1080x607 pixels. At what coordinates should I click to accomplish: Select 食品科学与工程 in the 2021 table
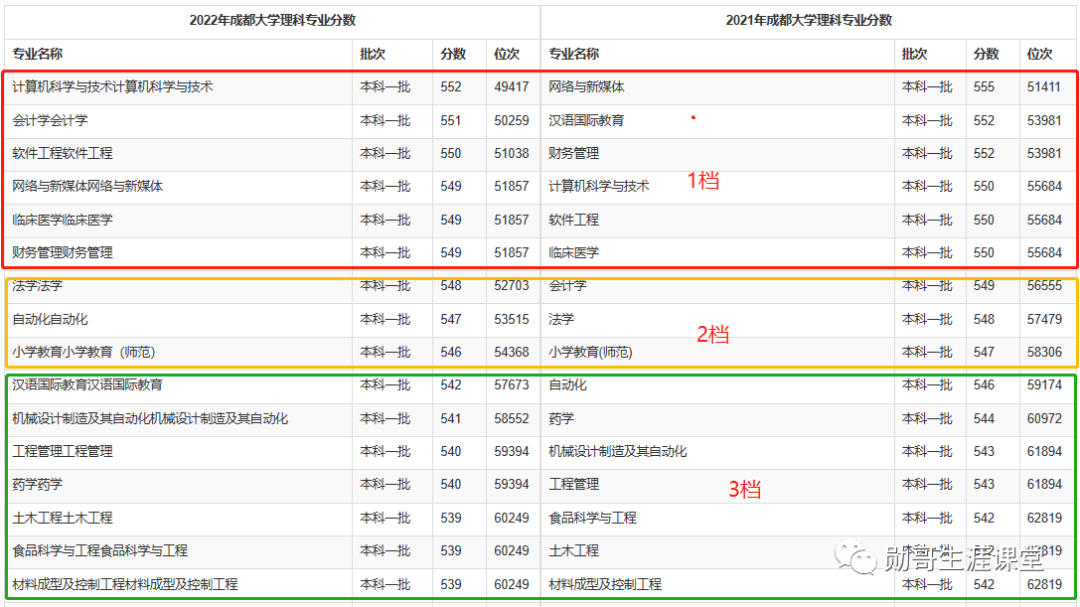point(592,517)
